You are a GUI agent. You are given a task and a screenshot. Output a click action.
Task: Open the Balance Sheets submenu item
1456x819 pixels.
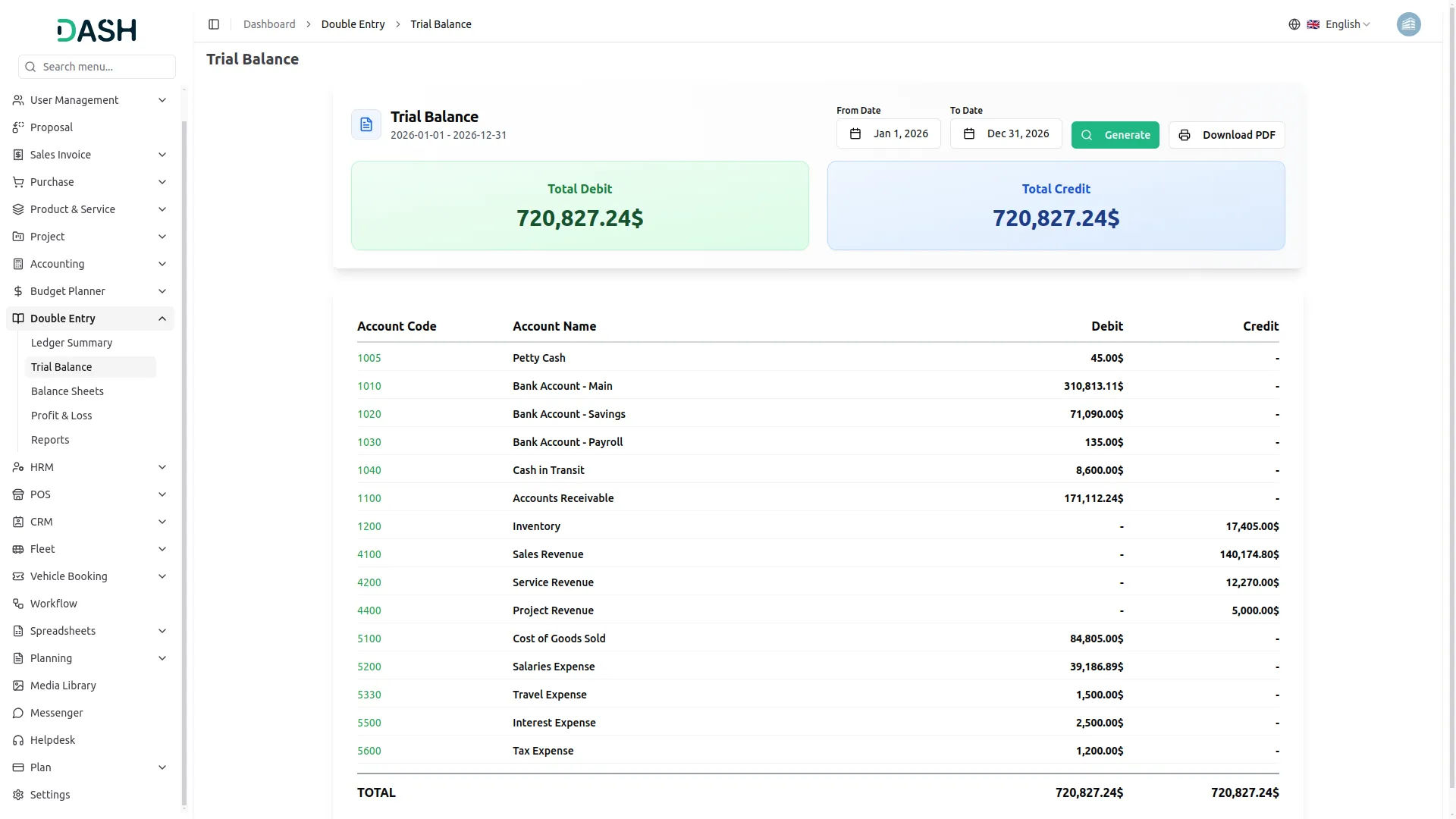click(x=67, y=391)
